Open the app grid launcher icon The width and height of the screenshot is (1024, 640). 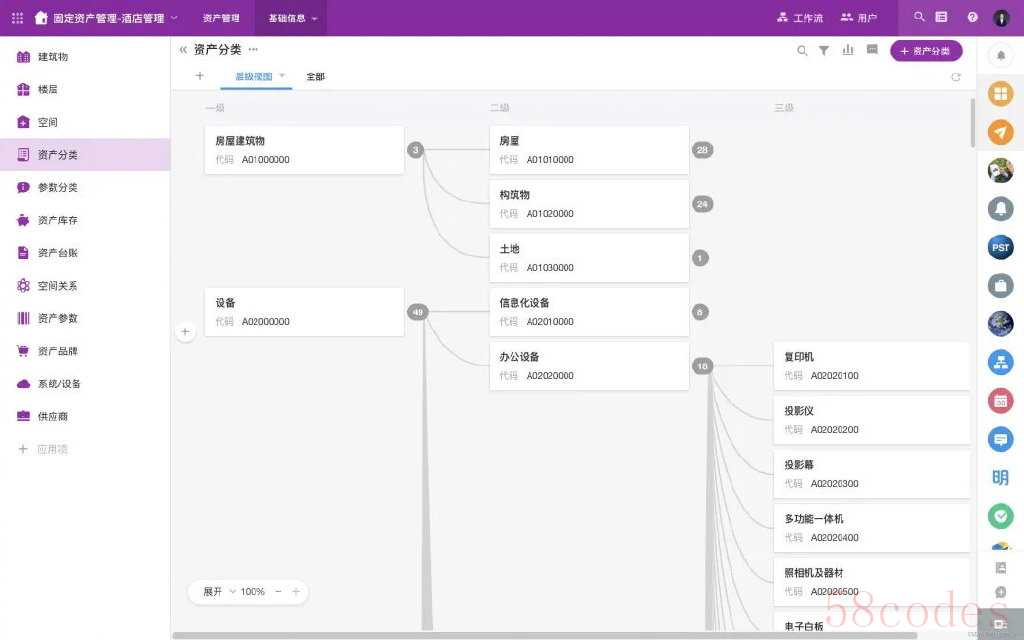click(x=17, y=18)
